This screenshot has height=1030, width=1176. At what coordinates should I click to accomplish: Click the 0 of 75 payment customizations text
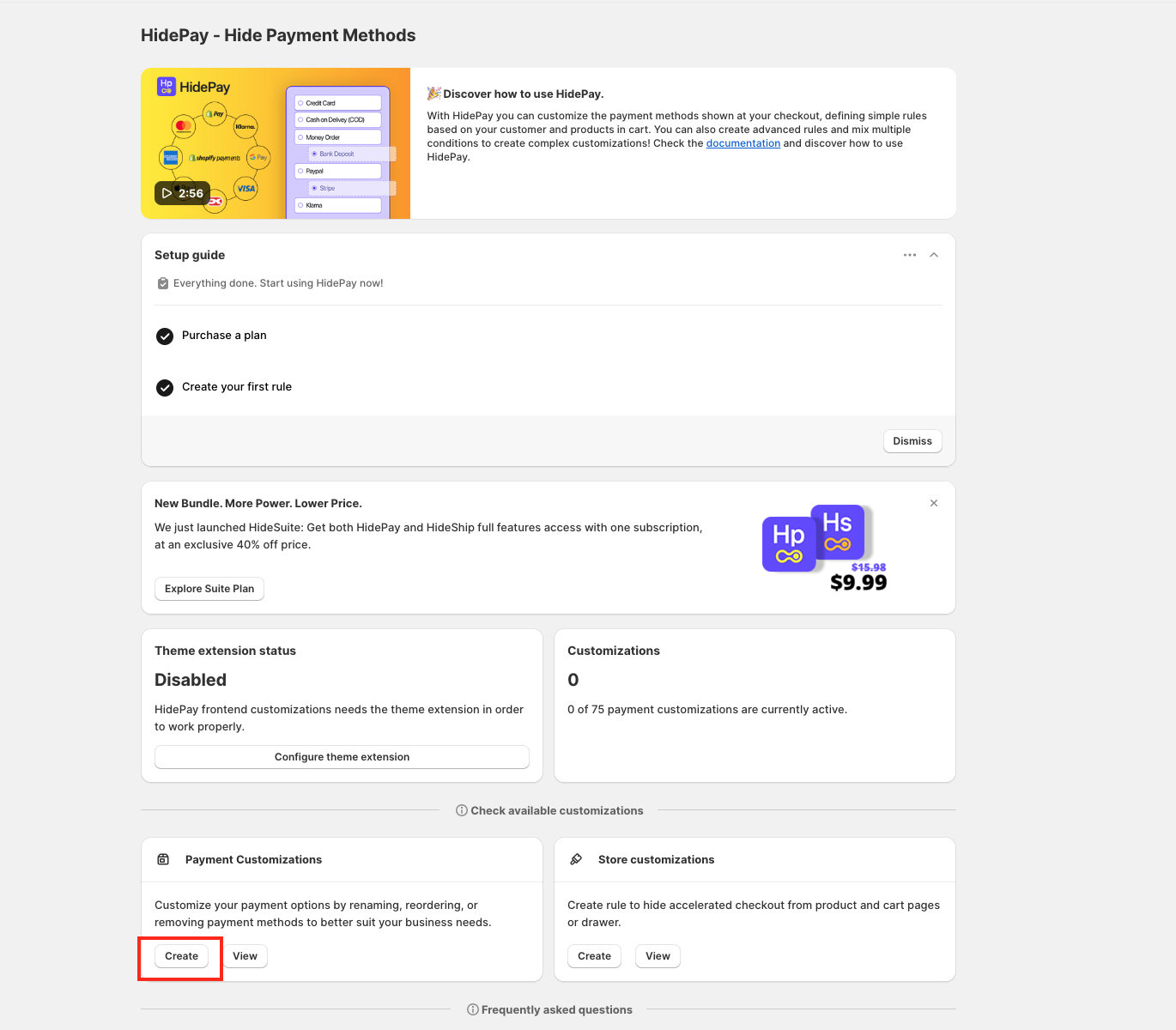click(707, 709)
